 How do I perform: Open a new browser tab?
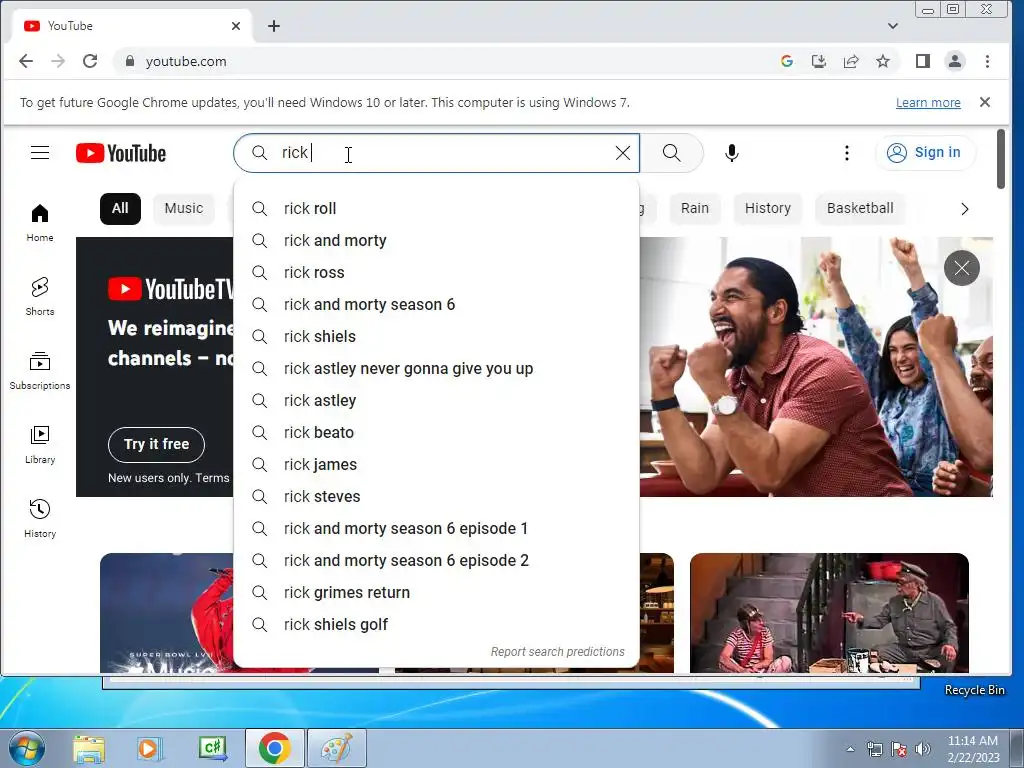274,26
